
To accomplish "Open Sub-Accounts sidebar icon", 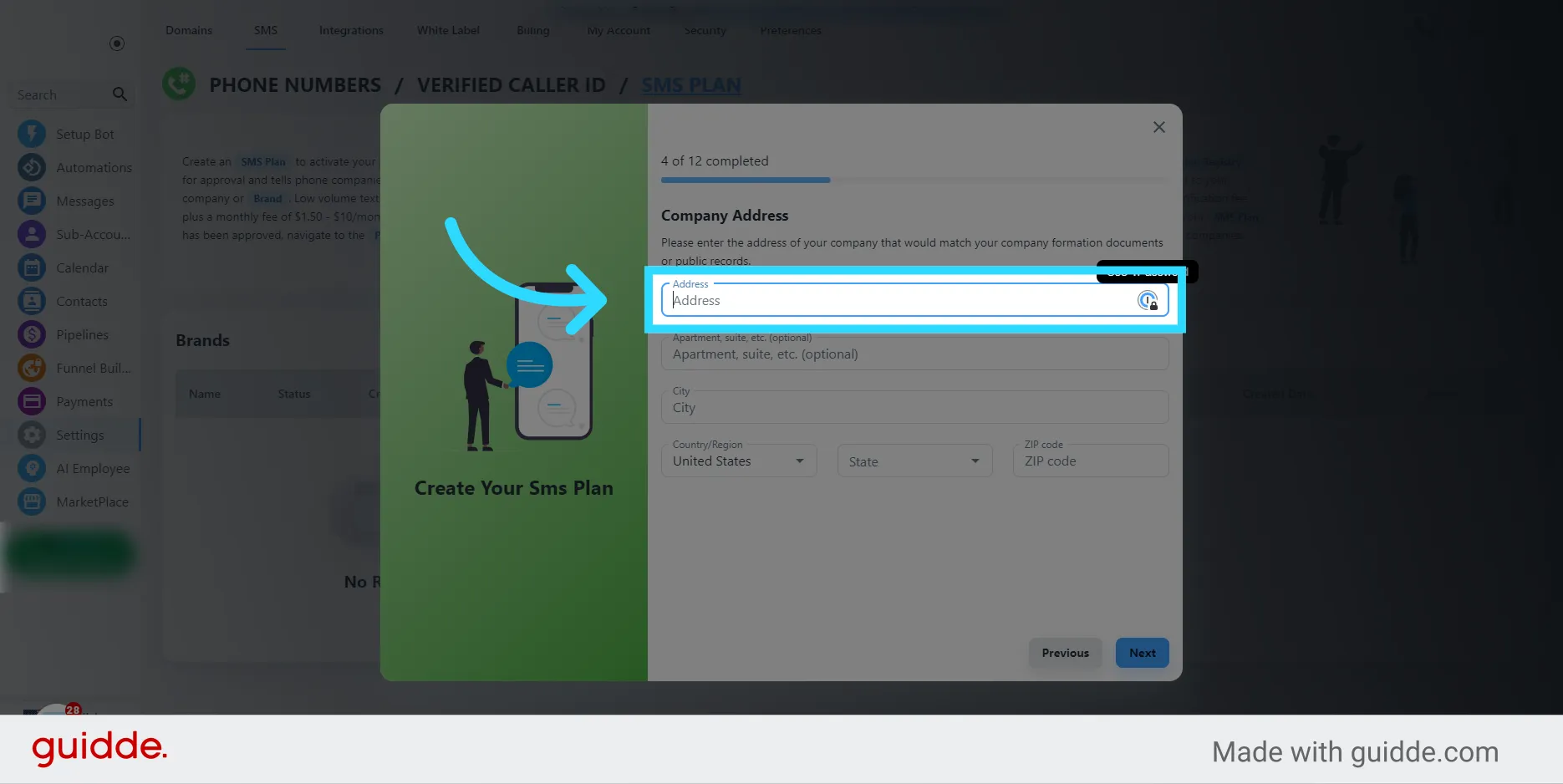I will click(x=32, y=234).
